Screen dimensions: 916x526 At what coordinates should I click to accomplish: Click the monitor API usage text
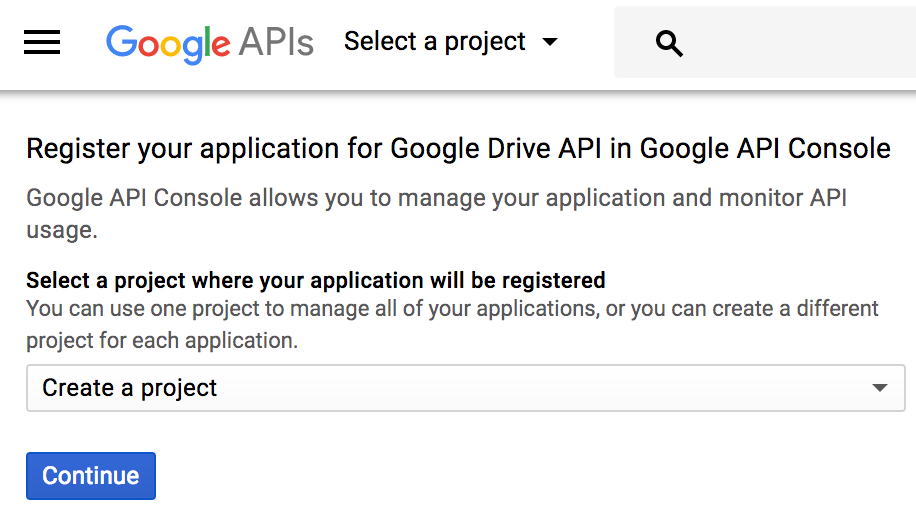(760, 198)
